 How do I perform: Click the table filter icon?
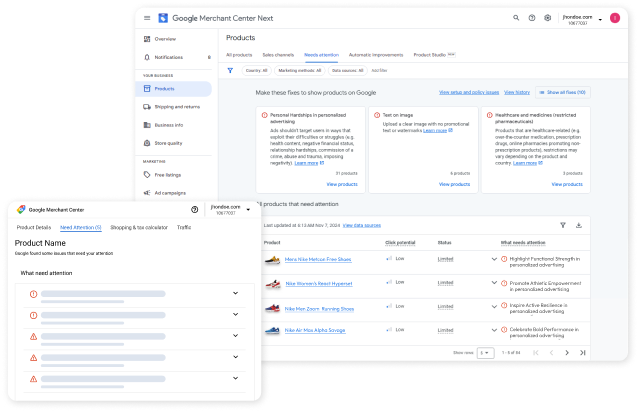[563, 225]
